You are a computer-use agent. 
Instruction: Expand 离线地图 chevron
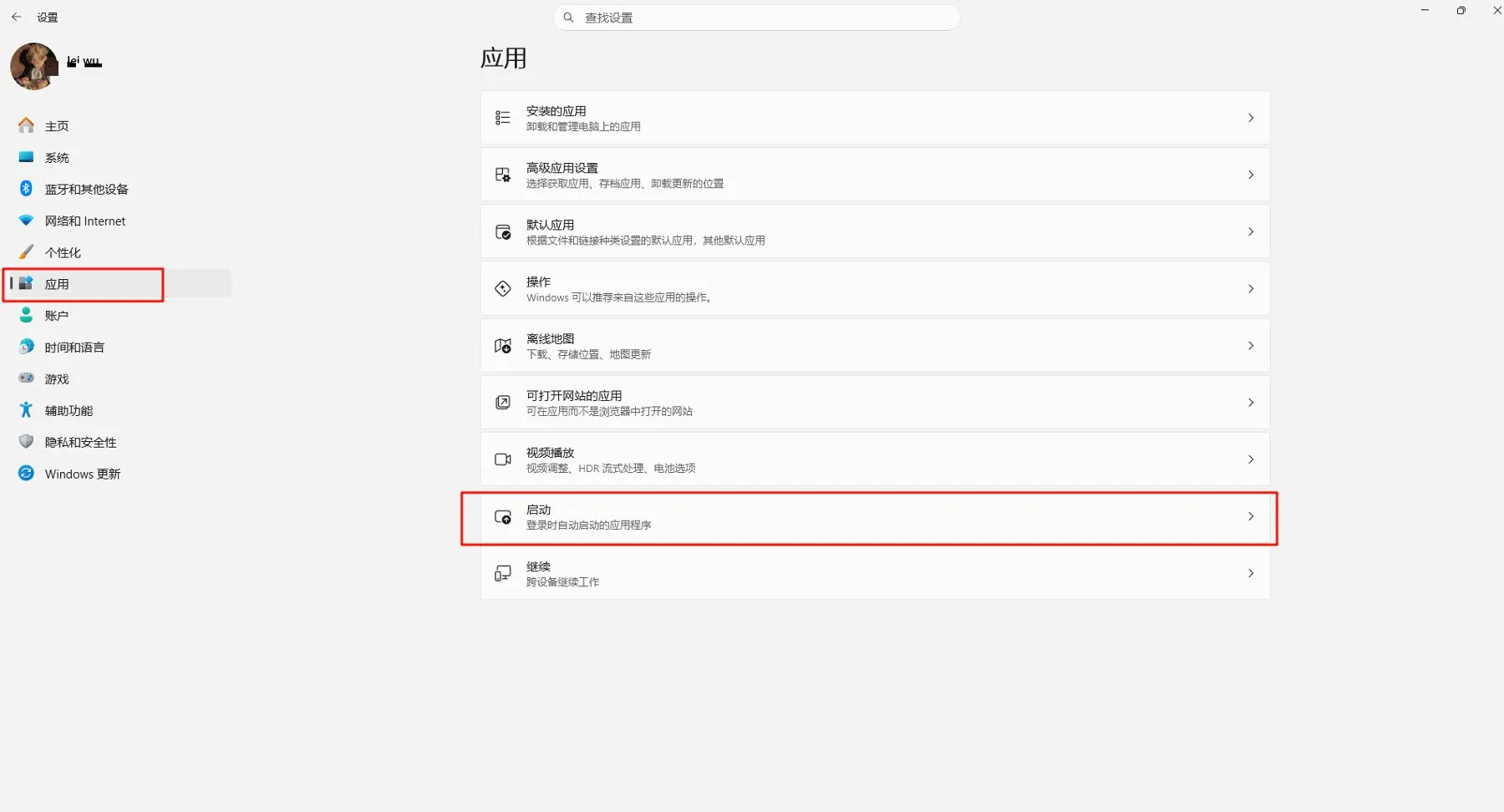coord(1251,345)
